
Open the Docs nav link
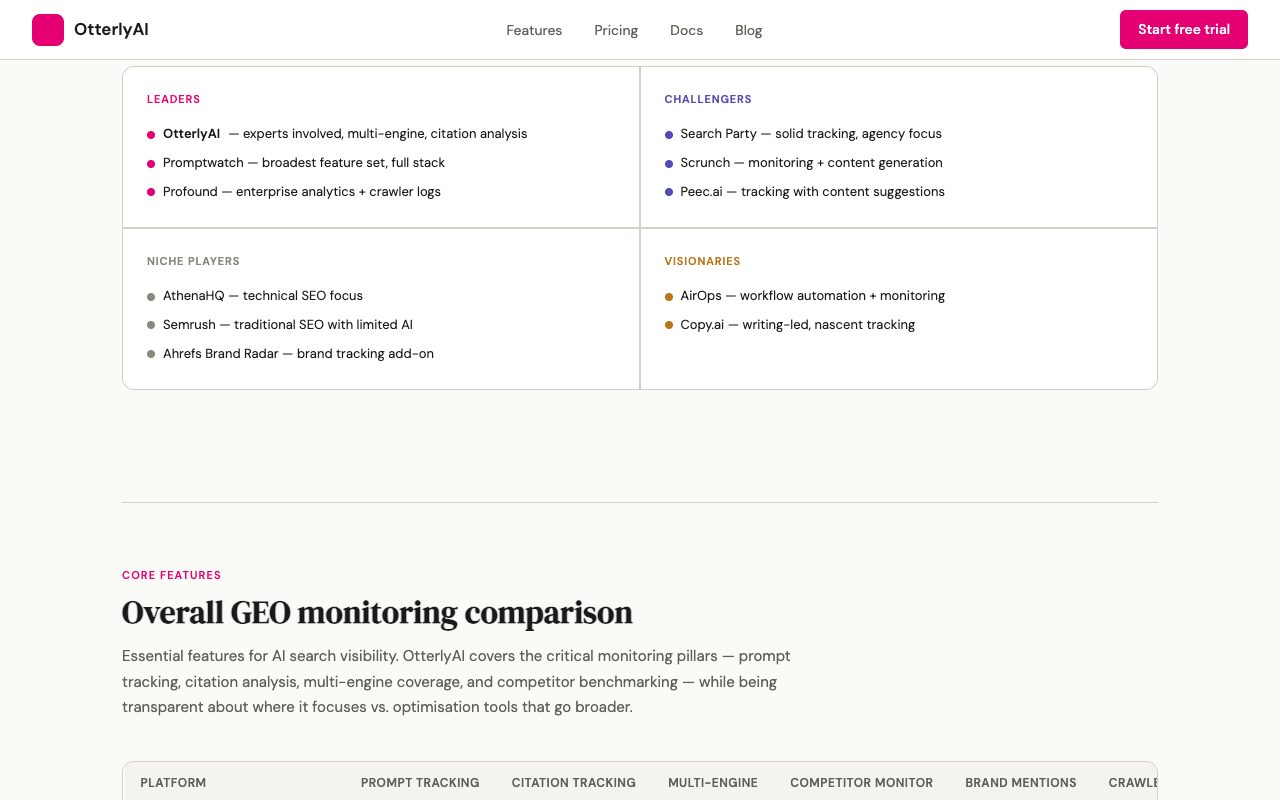(x=686, y=30)
